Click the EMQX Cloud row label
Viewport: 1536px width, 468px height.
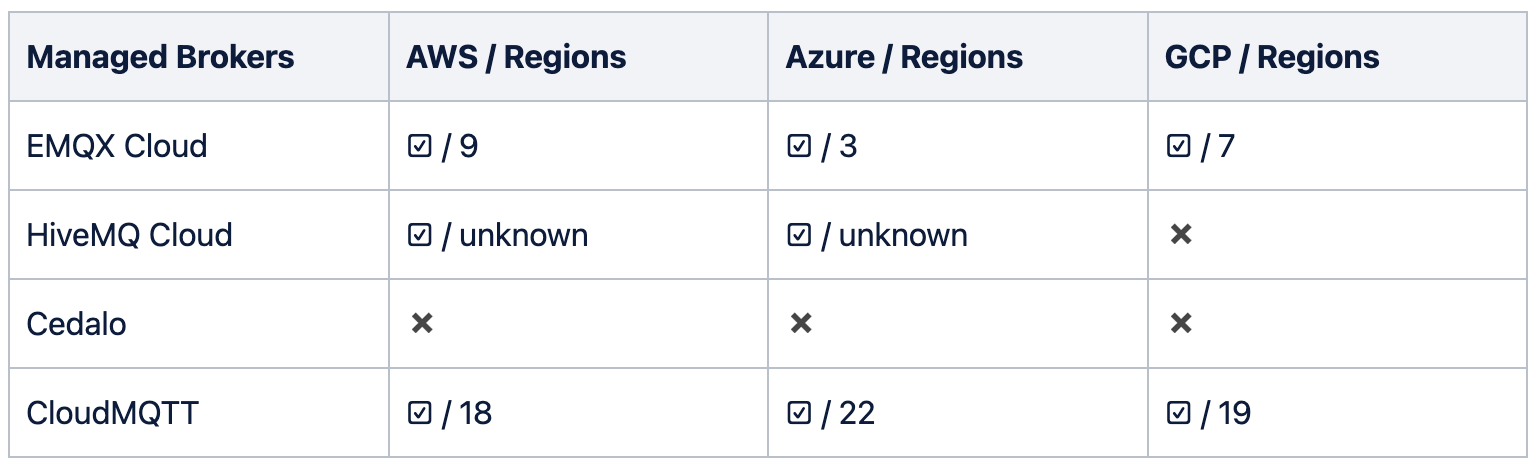117,147
